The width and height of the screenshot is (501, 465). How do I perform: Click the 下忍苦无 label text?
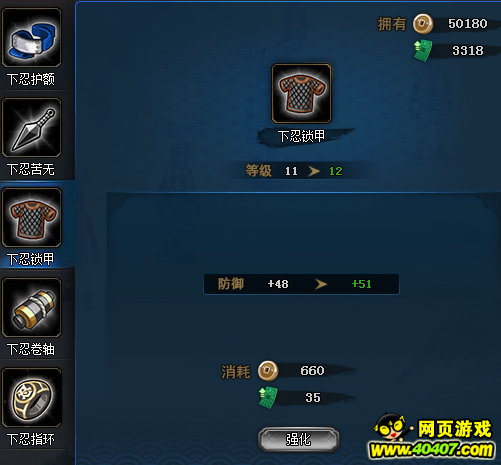click(31, 169)
